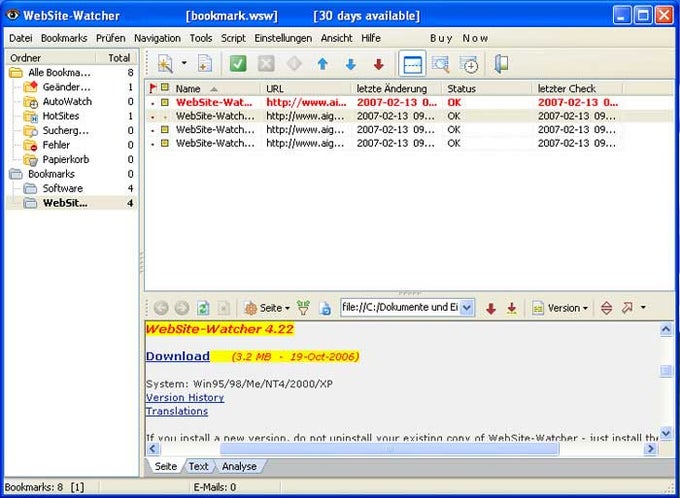The image size is (680, 498).
Task: Click the horizontal scrollbar thumb in preview
Action: [x=389, y=449]
